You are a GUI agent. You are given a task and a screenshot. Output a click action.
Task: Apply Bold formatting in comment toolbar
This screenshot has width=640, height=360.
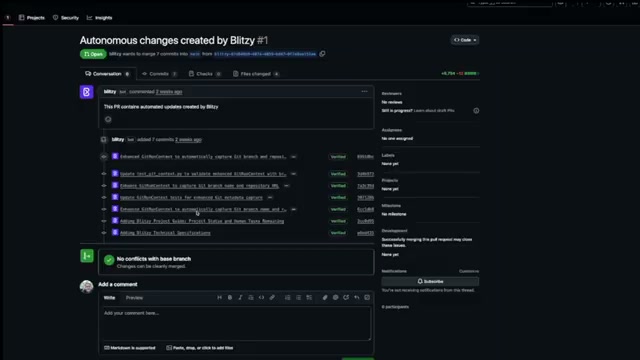point(230,298)
